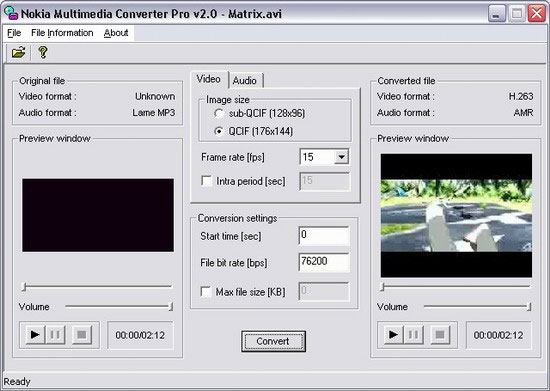The height and width of the screenshot is (391, 550).
Task: Open the About menu
Action: [116, 33]
